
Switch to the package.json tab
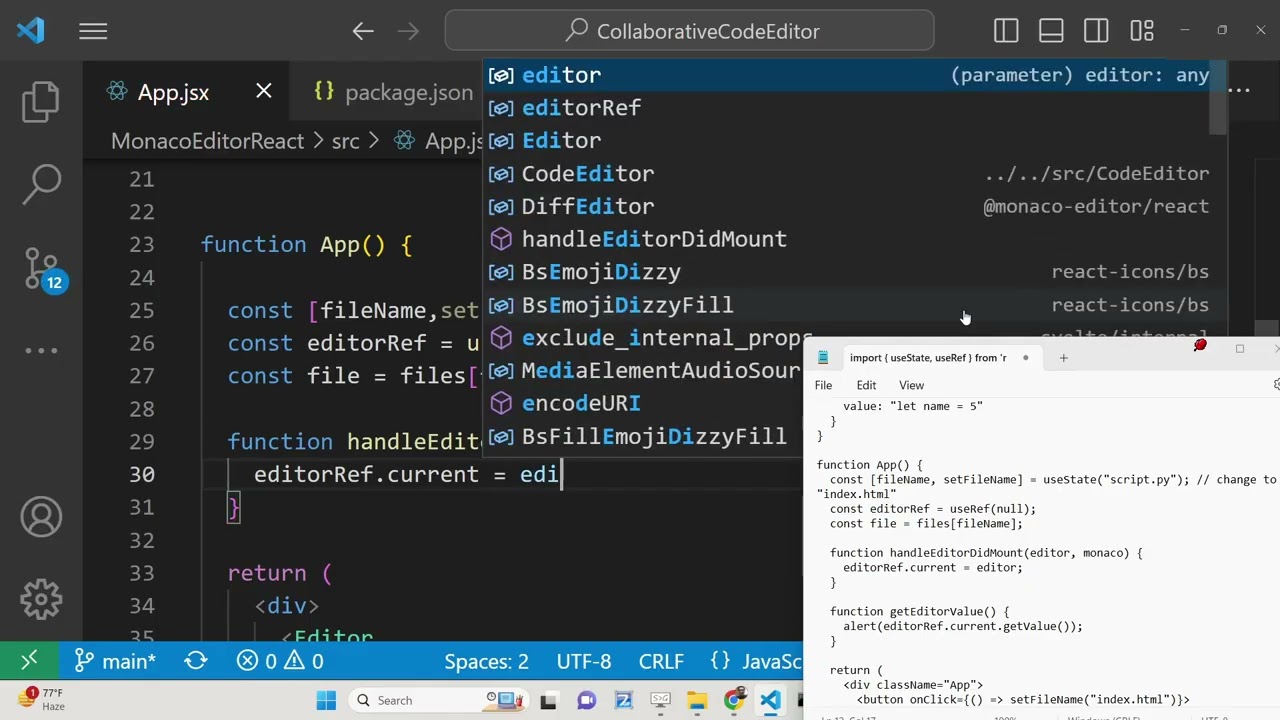click(x=393, y=92)
